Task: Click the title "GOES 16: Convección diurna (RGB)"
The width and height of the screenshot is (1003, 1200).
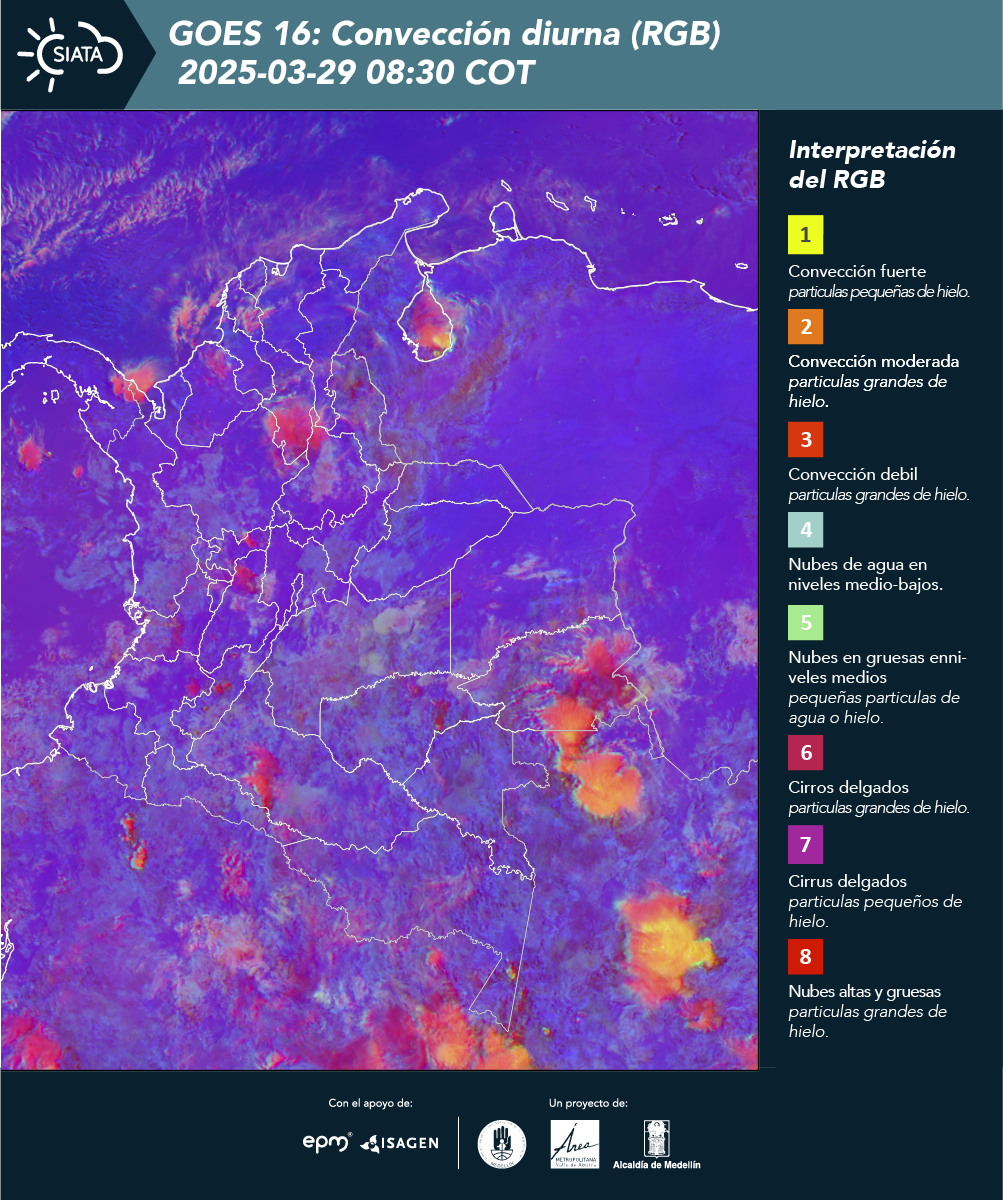Action: click(445, 35)
